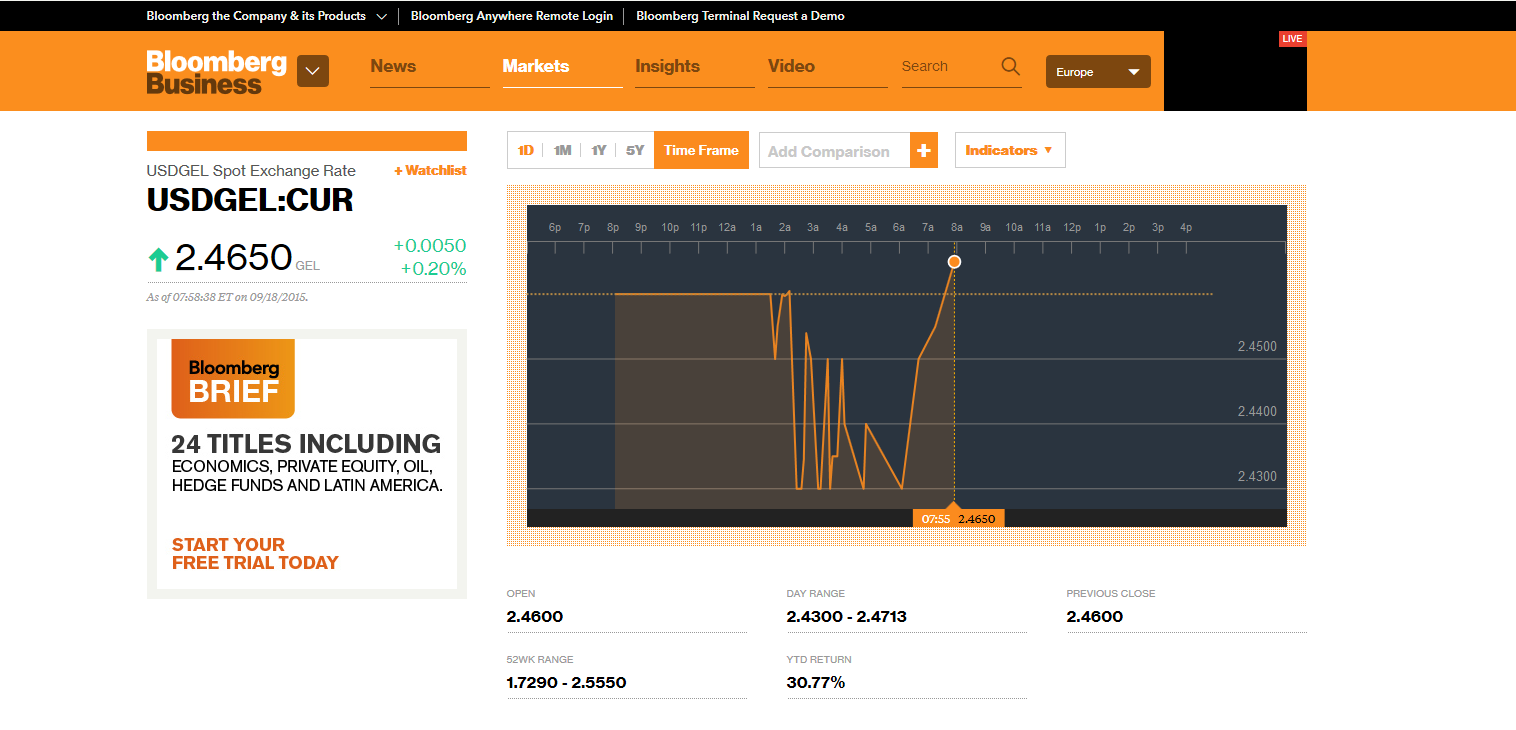Expand the Indicators dropdown
1516x730 pixels.
(x=1009, y=151)
